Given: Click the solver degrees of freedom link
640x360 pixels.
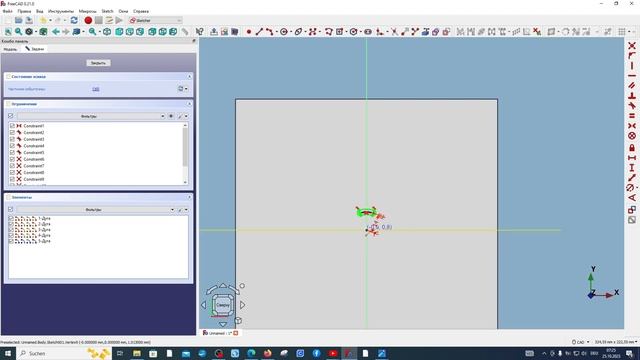Looking at the screenshot, I should [x=96, y=89].
